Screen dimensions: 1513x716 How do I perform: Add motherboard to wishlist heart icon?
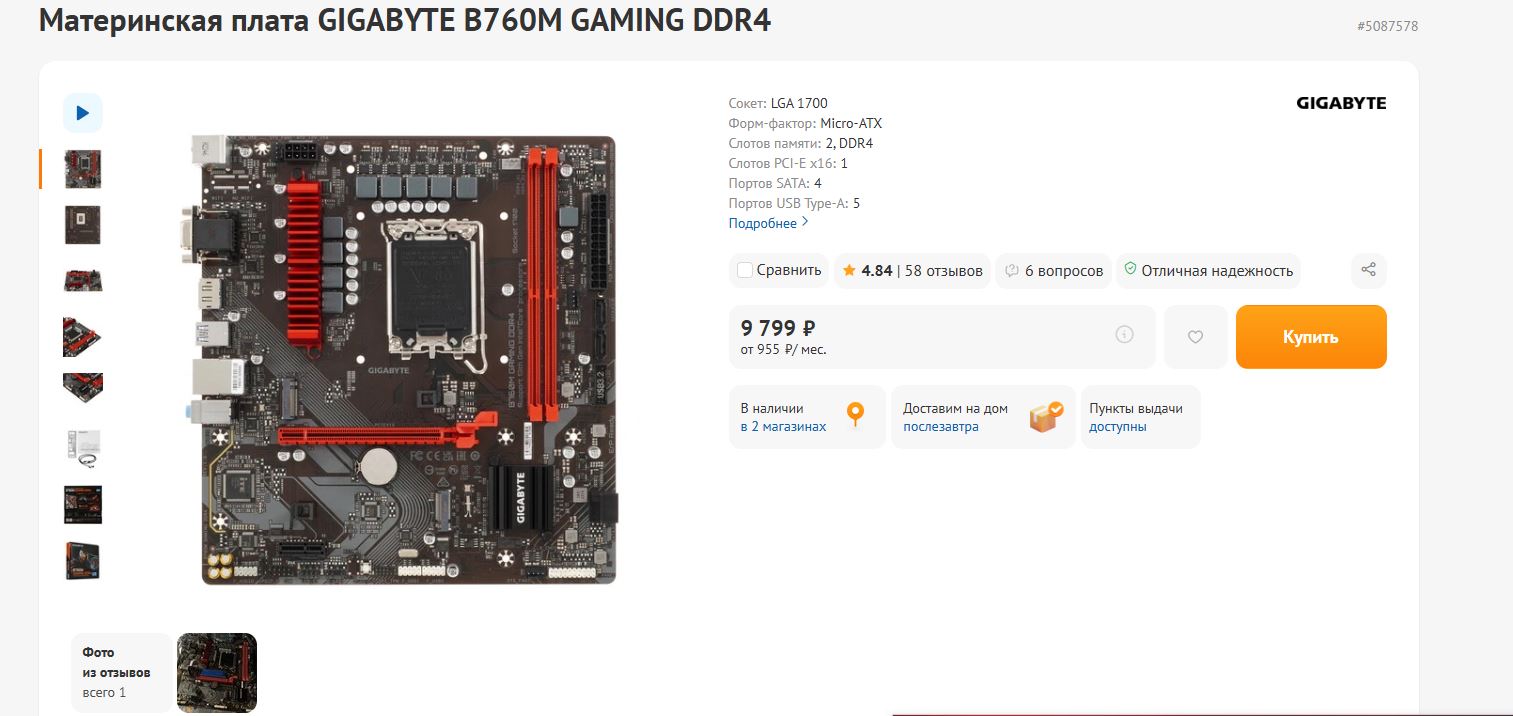(x=1195, y=337)
